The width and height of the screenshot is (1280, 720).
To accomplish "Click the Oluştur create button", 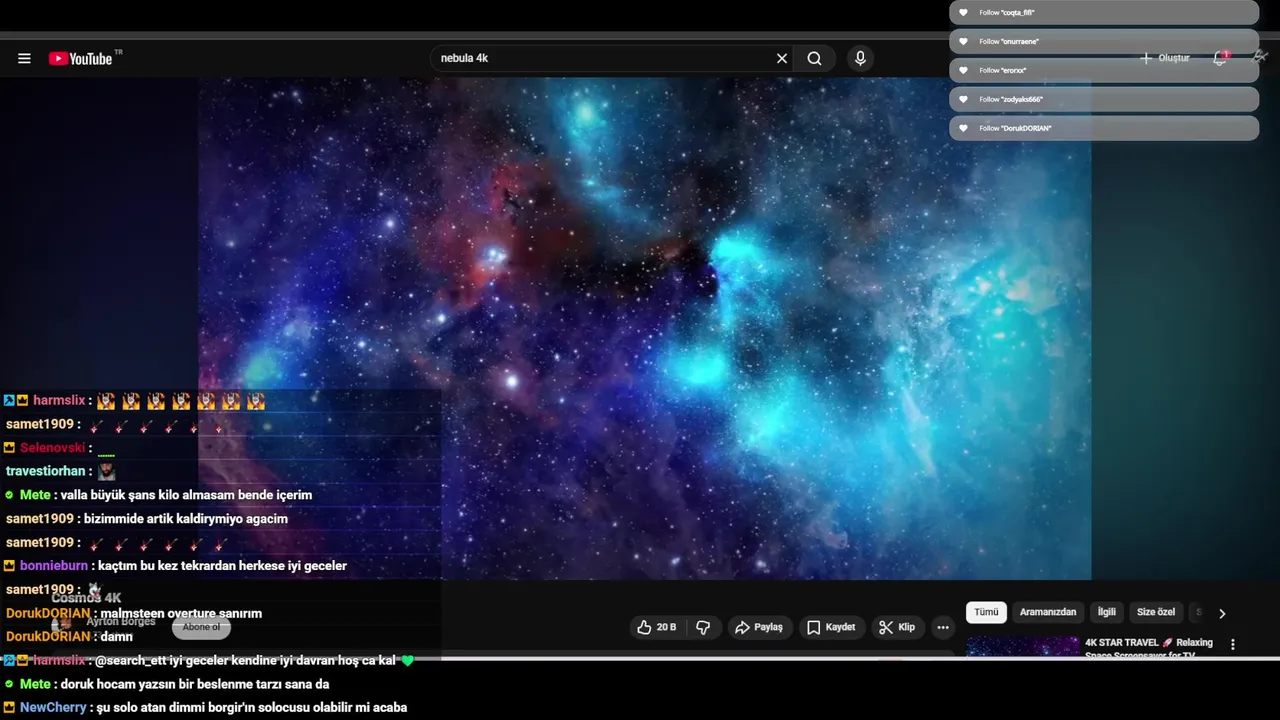I will (x=1165, y=58).
